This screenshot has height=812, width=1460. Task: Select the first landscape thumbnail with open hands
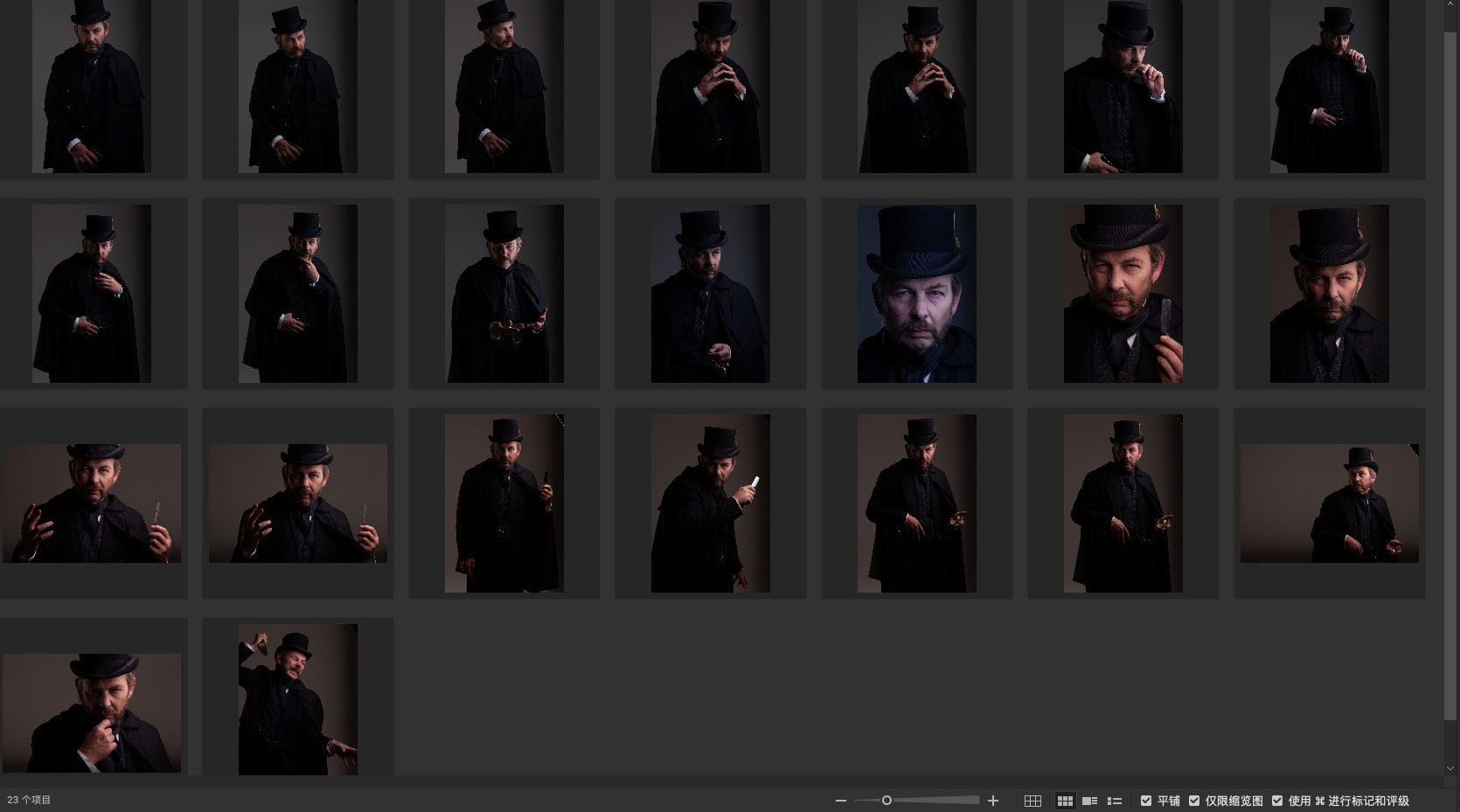[92, 503]
